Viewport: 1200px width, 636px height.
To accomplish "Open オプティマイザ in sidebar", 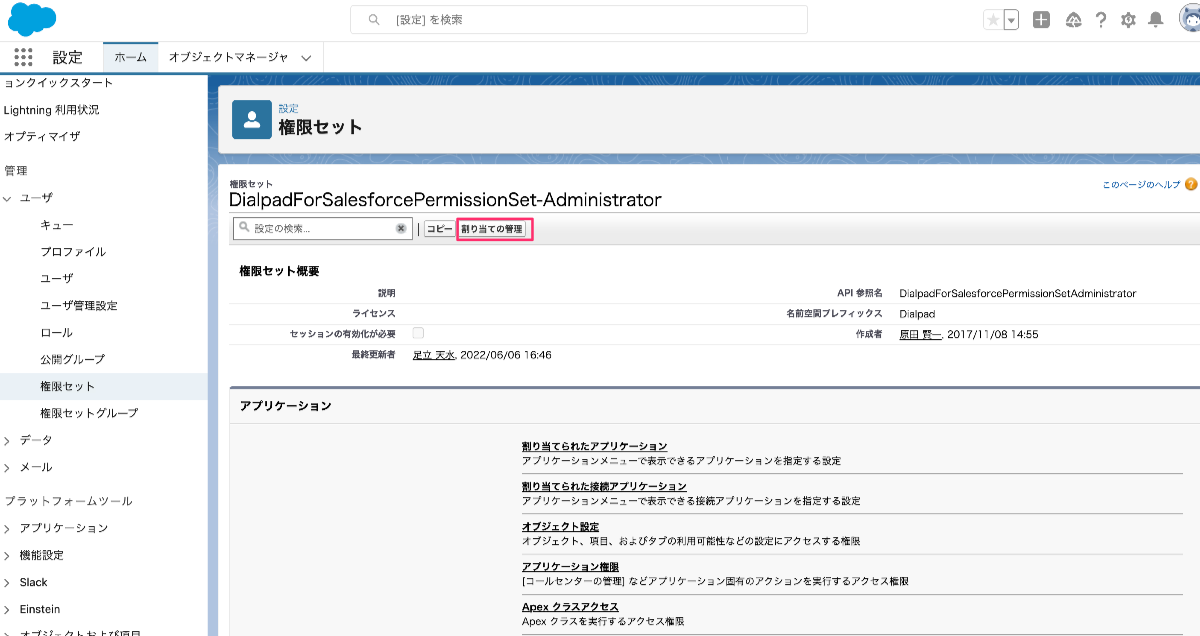I will point(42,136).
